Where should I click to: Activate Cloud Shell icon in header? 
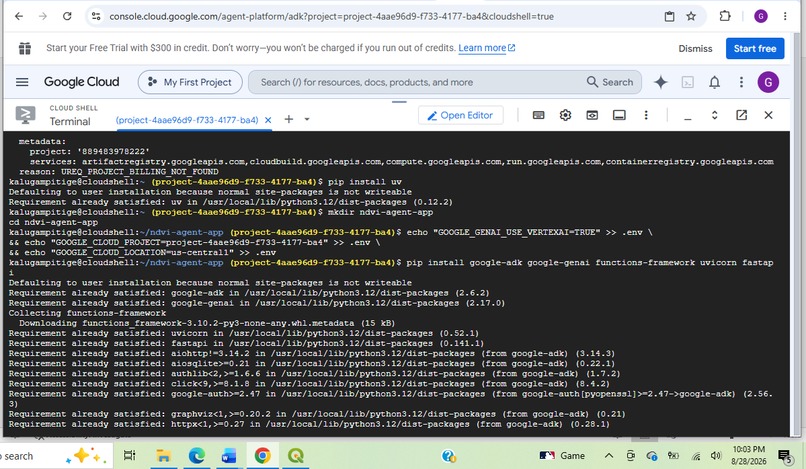[x=688, y=82]
